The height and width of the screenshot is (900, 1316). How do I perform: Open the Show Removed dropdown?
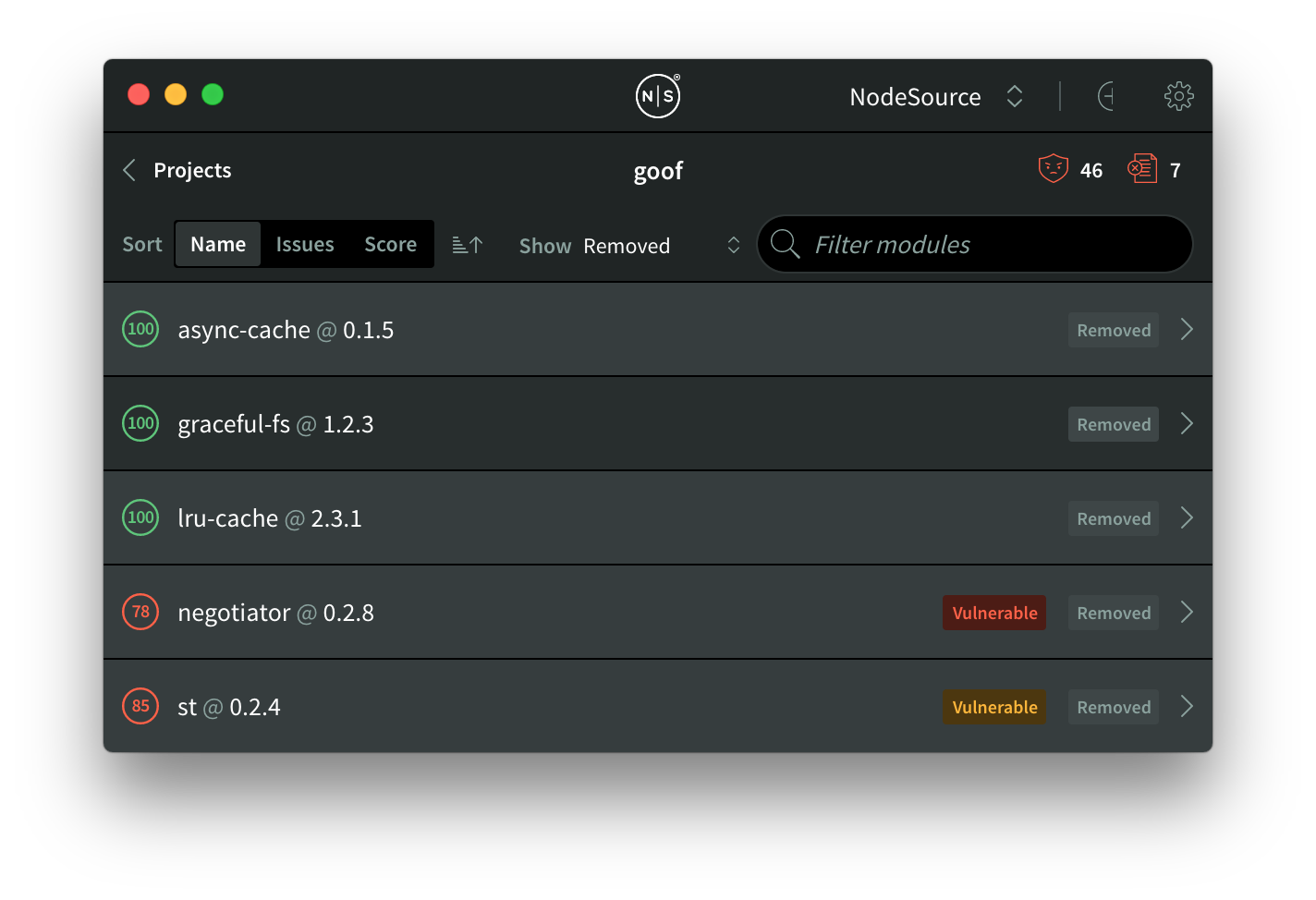click(629, 246)
